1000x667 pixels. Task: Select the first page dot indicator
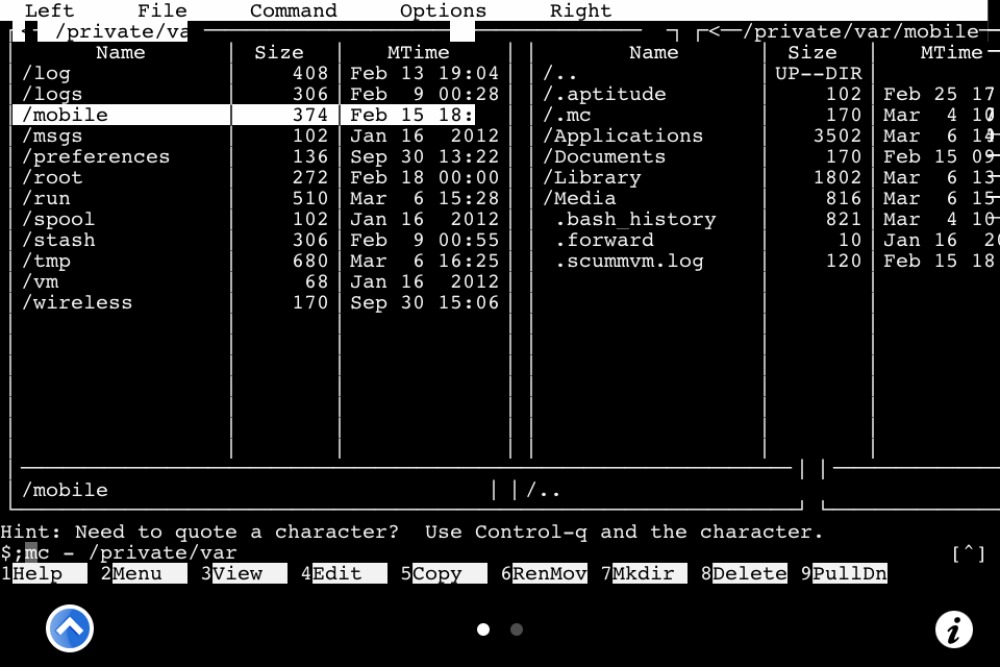click(x=483, y=630)
